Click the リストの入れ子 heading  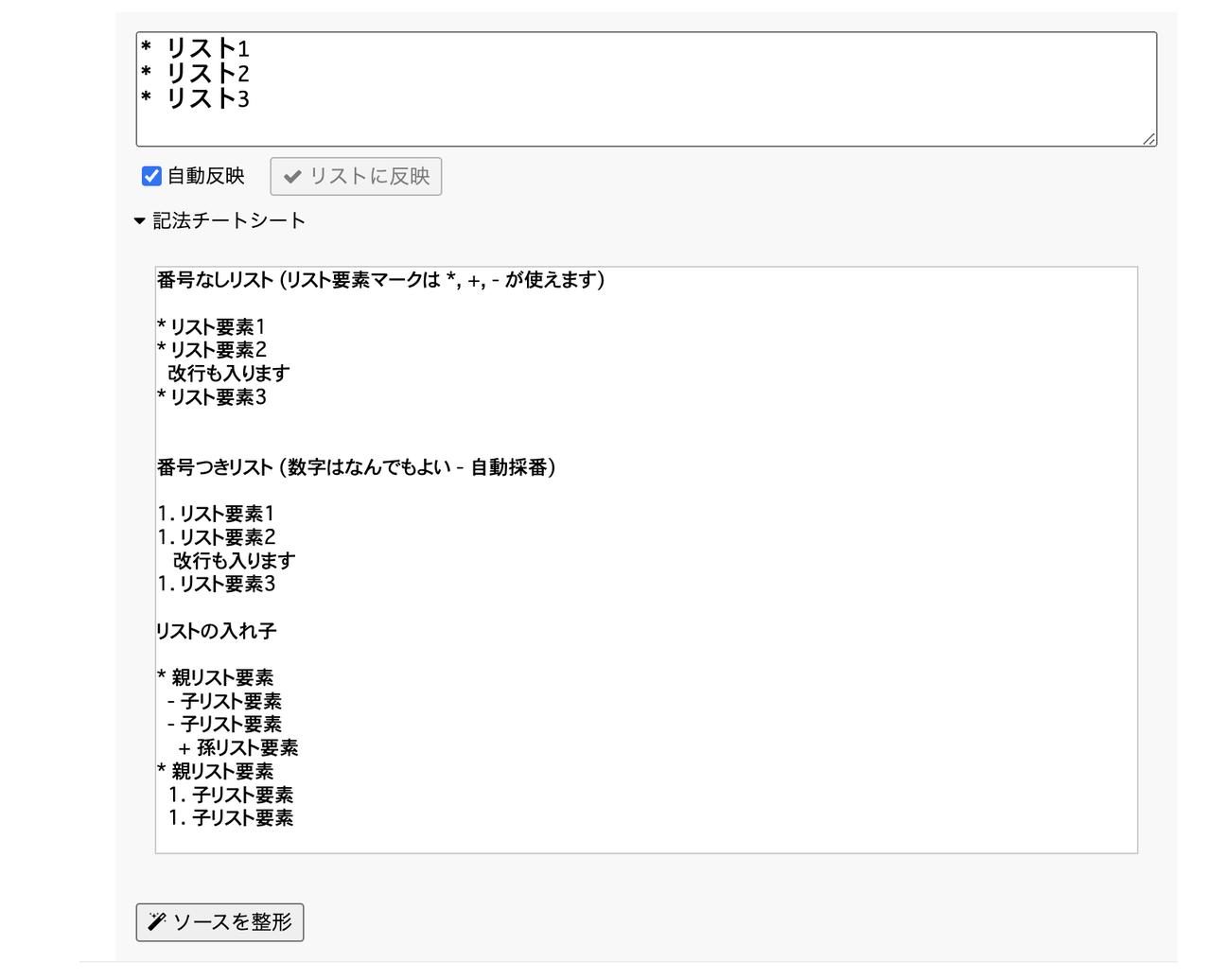tap(217, 631)
